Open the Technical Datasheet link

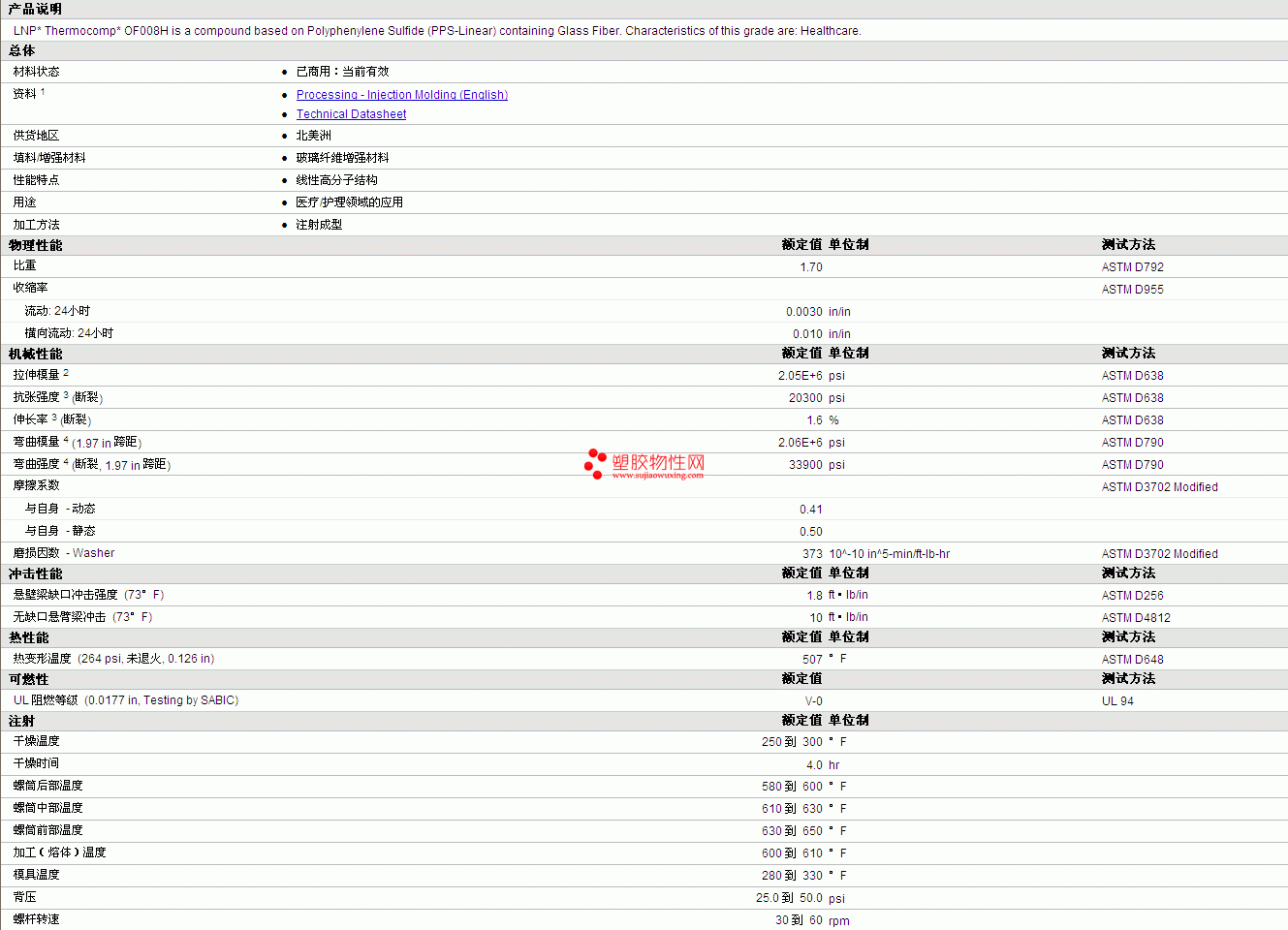coord(351,114)
